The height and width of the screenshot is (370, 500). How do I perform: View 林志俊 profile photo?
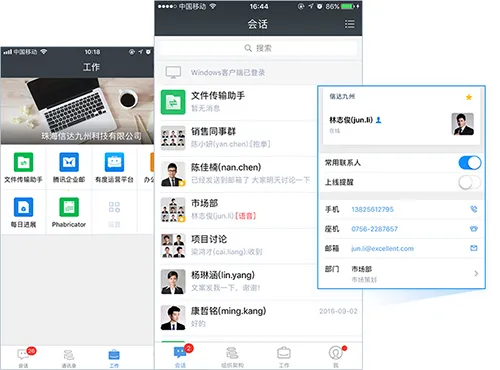[463, 124]
